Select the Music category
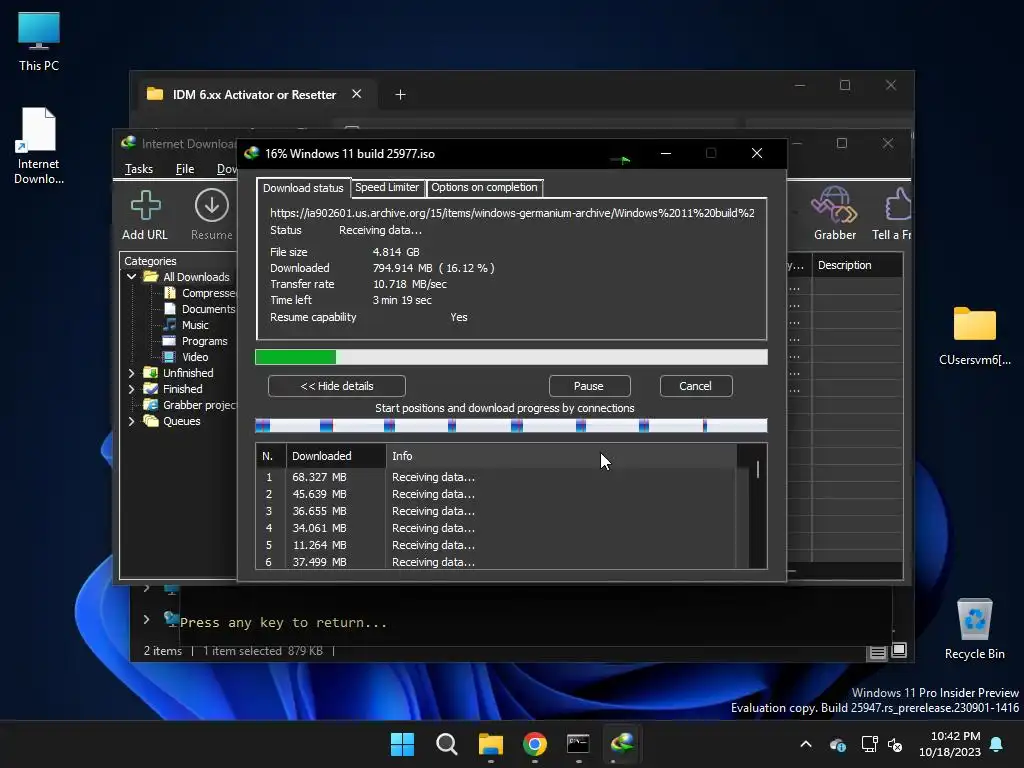The image size is (1024, 768). point(186,325)
